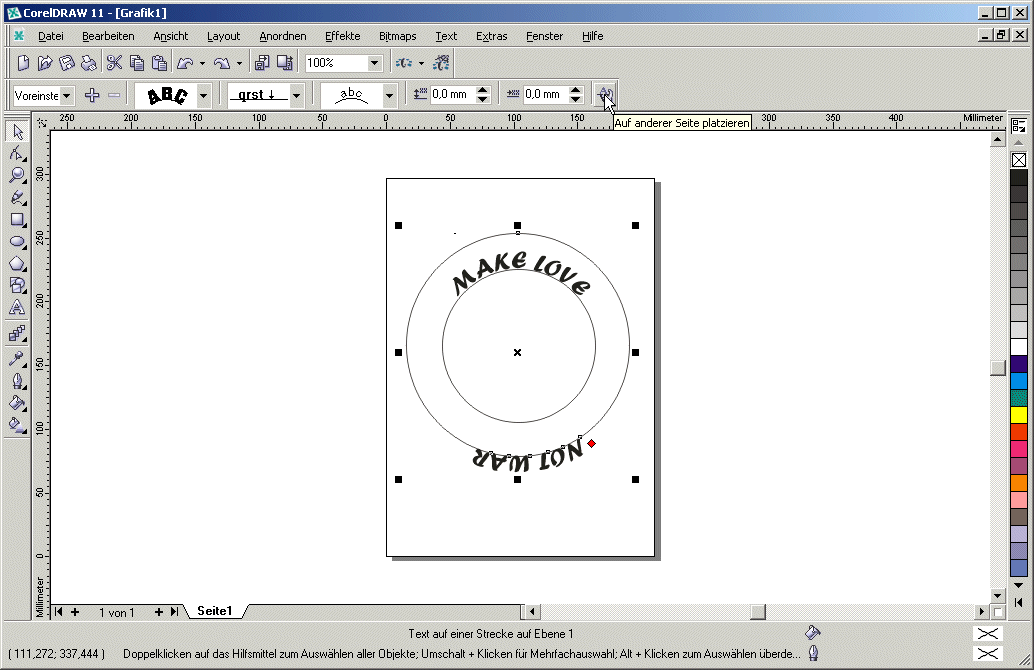Viewport: 1034px width, 670px height.
Task: Select the Rectangle tool
Action: point(17,220)
